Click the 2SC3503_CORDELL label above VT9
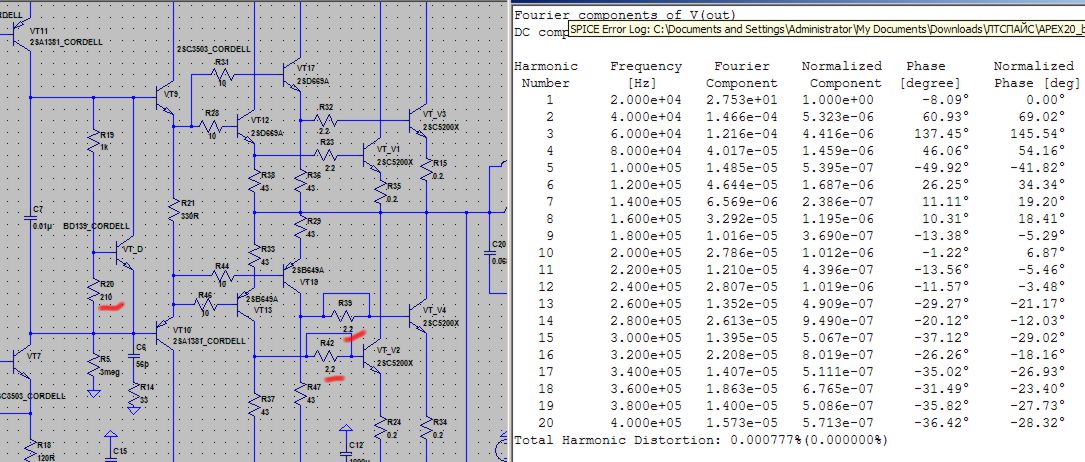The height and width of the screenshot is (462, 1085). point(214,50)
